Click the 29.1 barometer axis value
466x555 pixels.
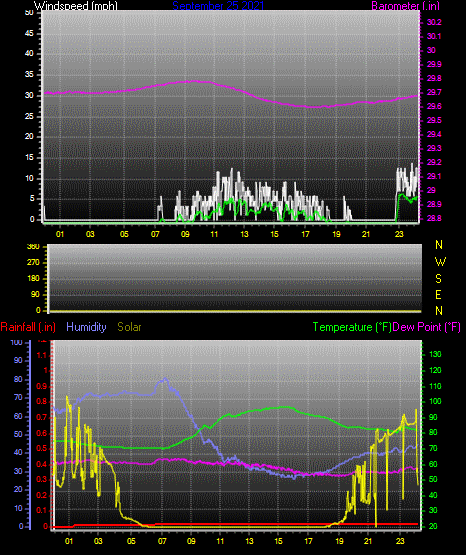tap(434, 176)
